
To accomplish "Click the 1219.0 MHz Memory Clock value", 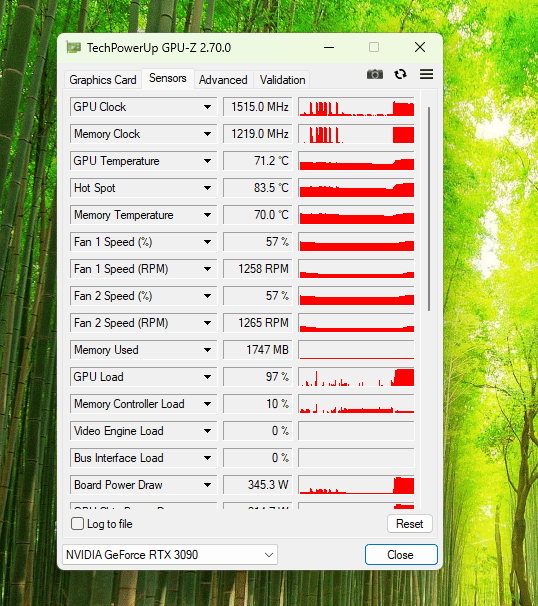I will (x=258, y=134).
